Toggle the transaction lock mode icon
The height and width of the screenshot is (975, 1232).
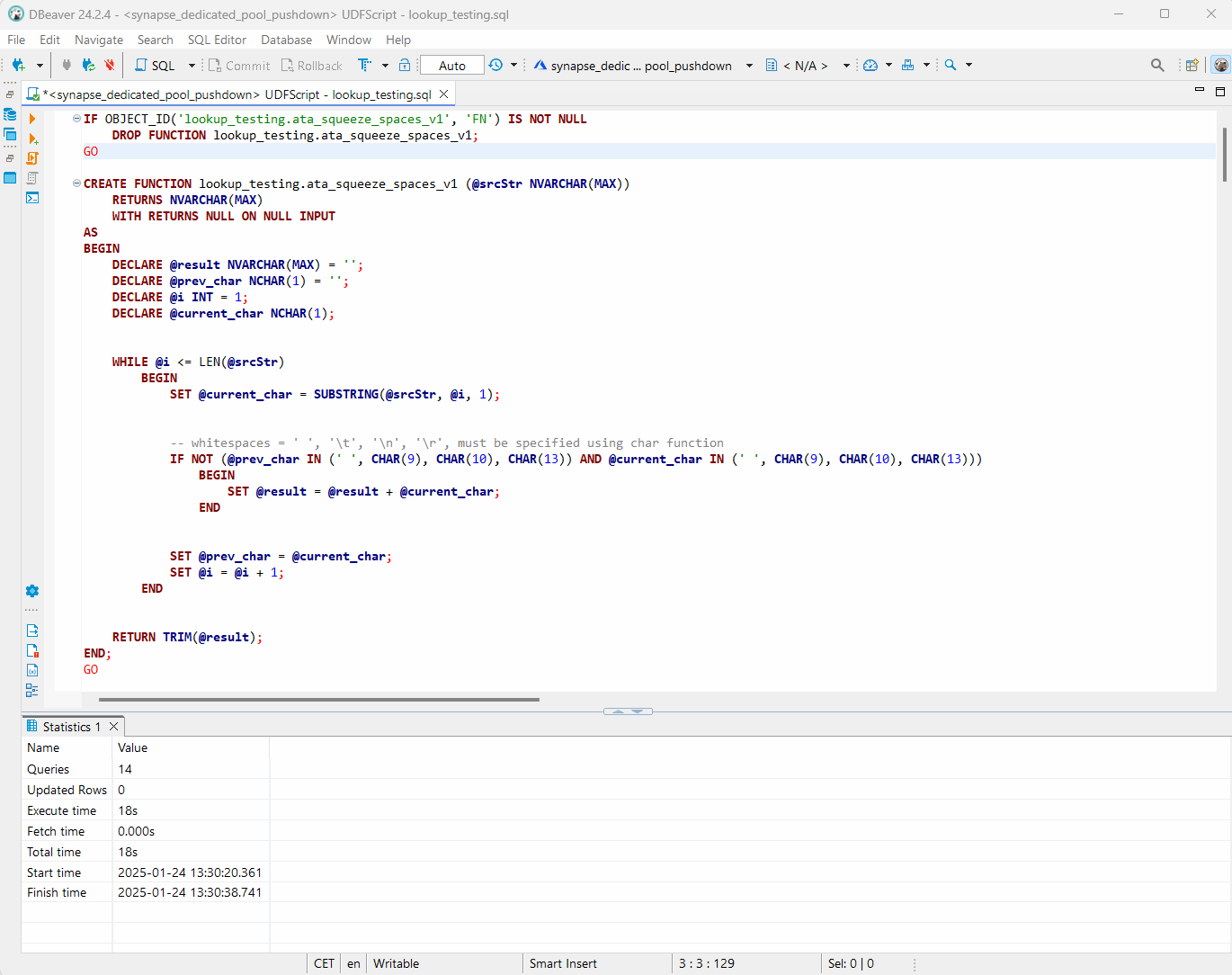405,66
